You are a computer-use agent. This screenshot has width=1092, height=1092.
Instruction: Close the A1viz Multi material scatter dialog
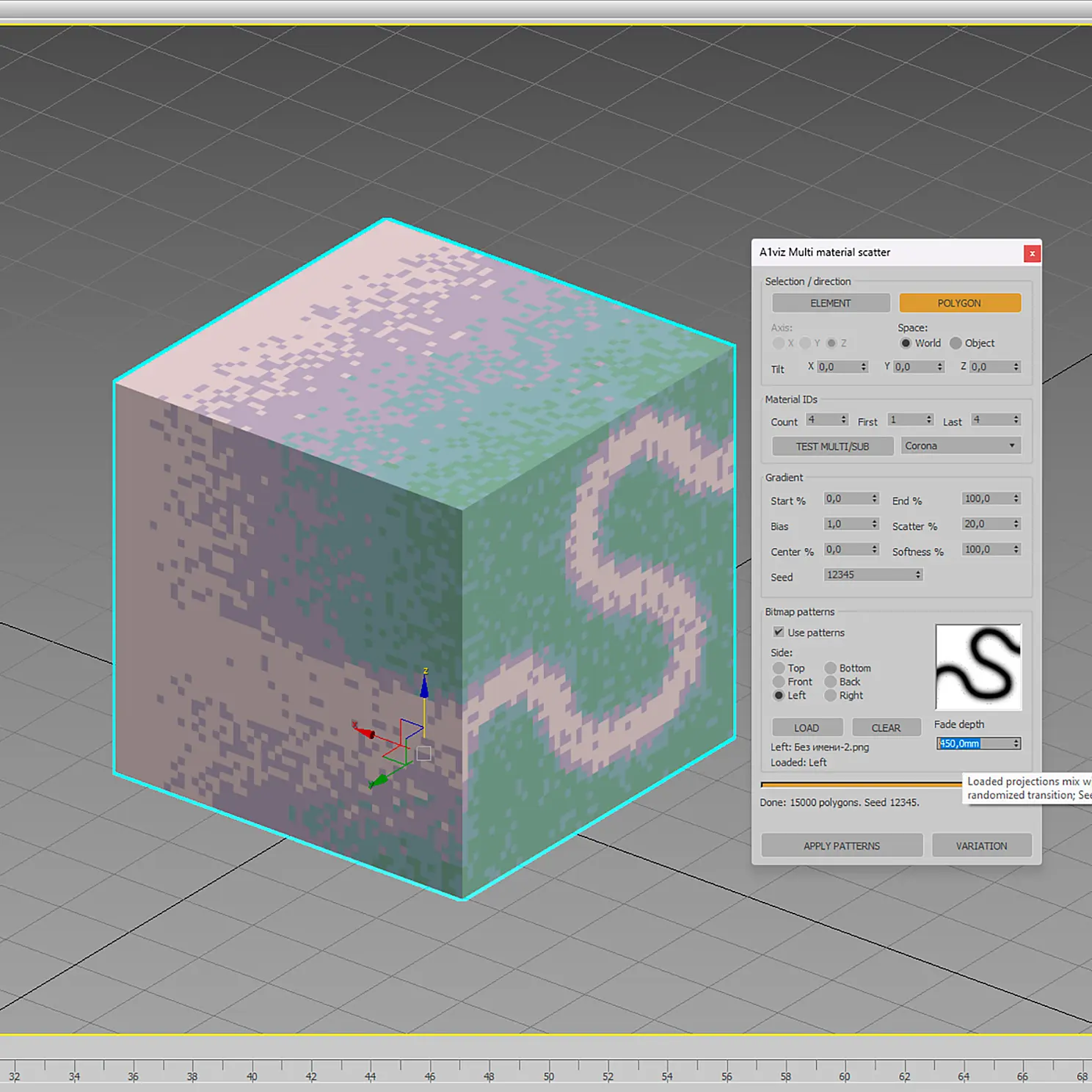1032,253
